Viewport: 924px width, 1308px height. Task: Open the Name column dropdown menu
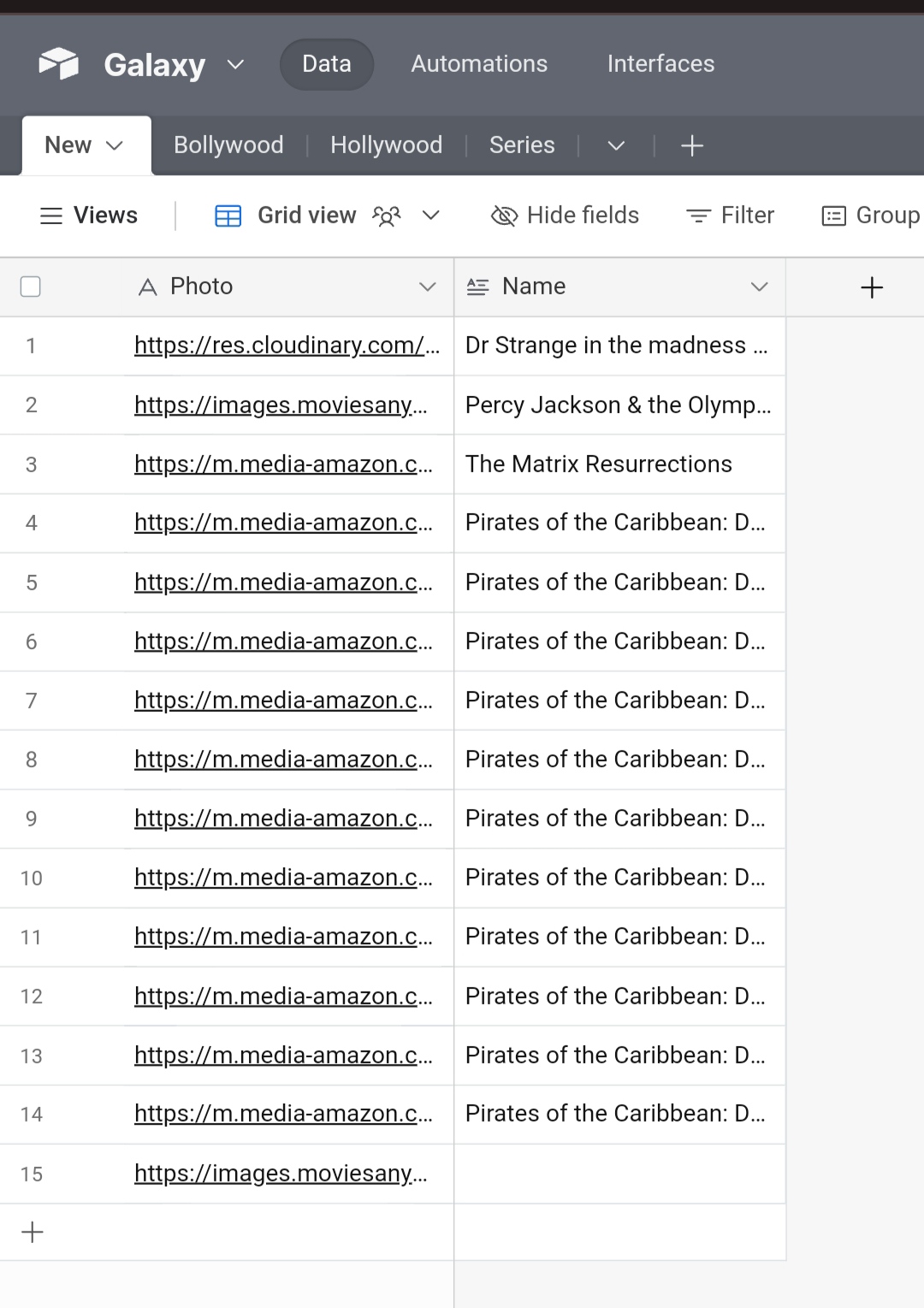click(x=760, y=287)
